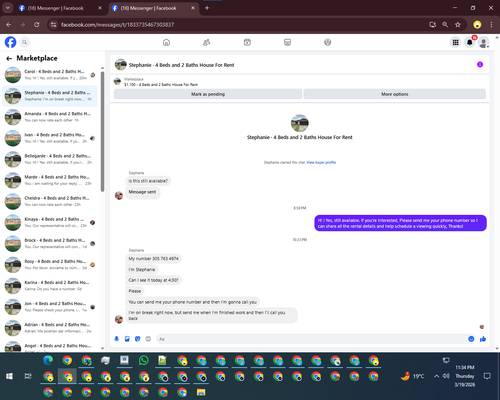Open the Chrome profile avatar
The image size is (500, 400).
tap(477, 25)
